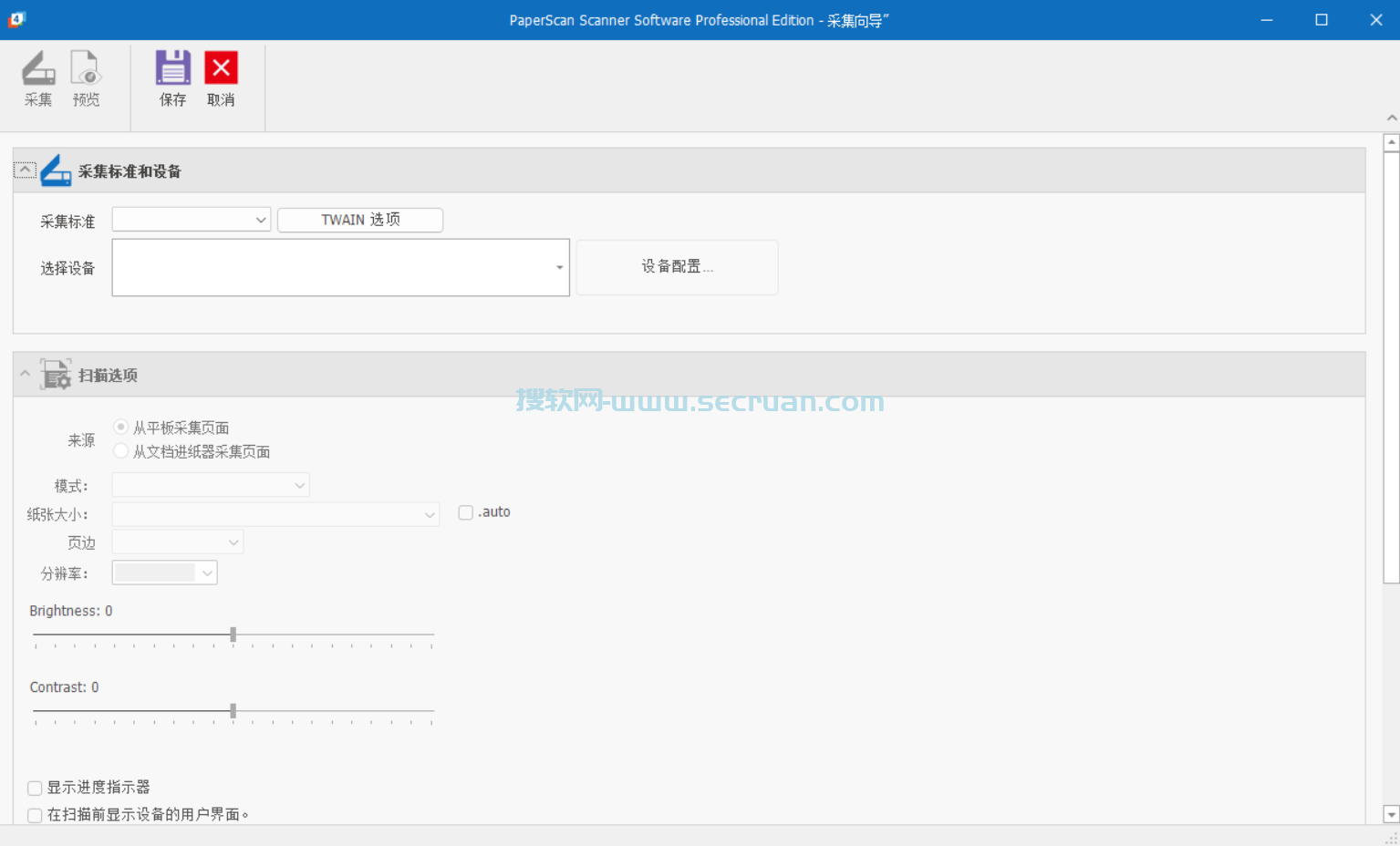Screen dimensions: 1400x846
Task: Click the 取消 (cancel) red X icon
Action: [x=221, y=67]
